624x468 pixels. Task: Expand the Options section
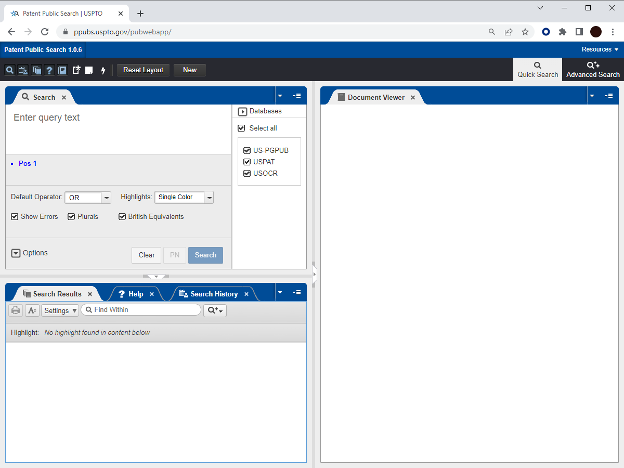click(15, 253)
